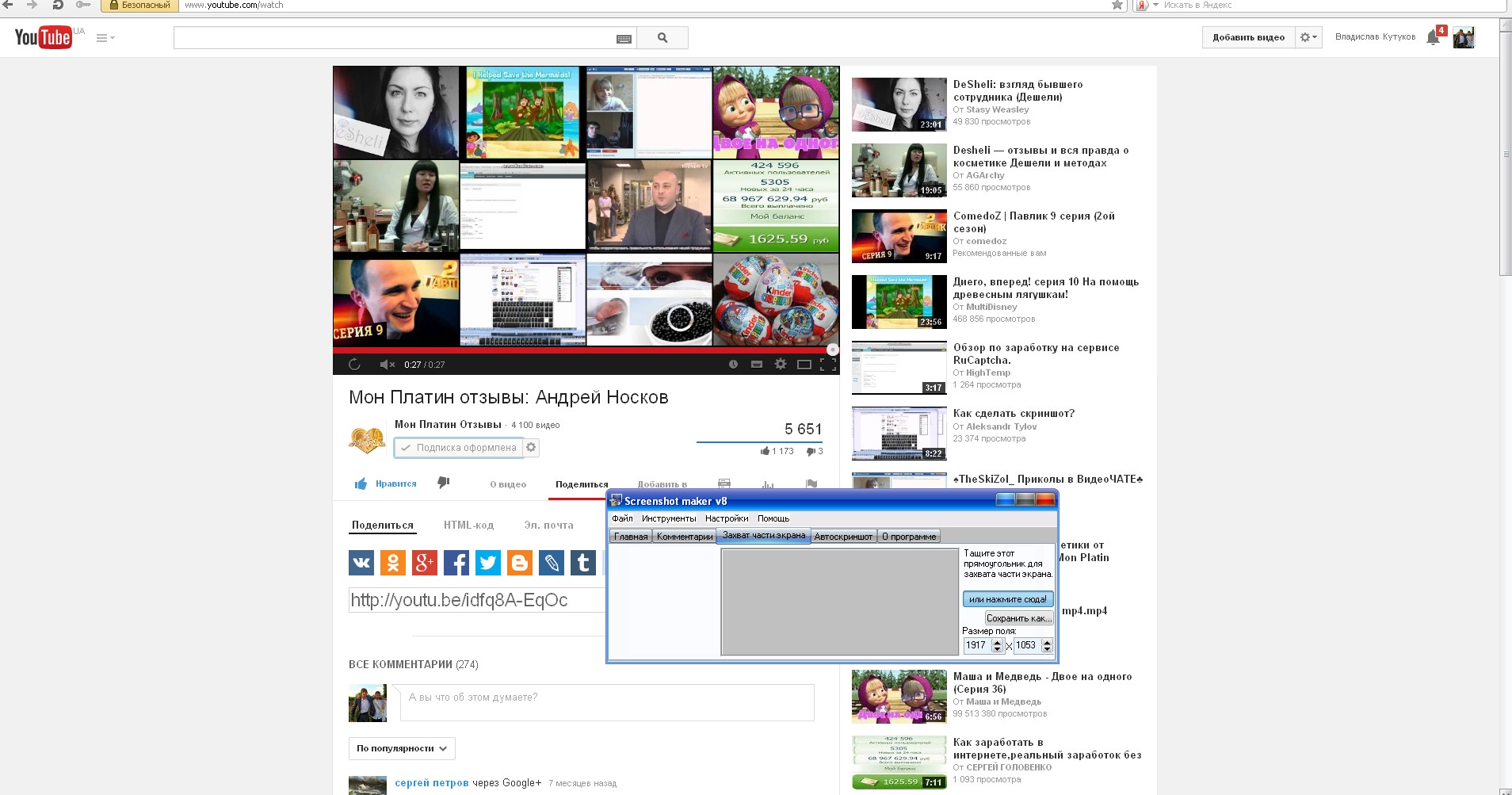Screen dimensions: 1512x795
Task: Switch to the Эл. почта share tab
Action: 548,525
